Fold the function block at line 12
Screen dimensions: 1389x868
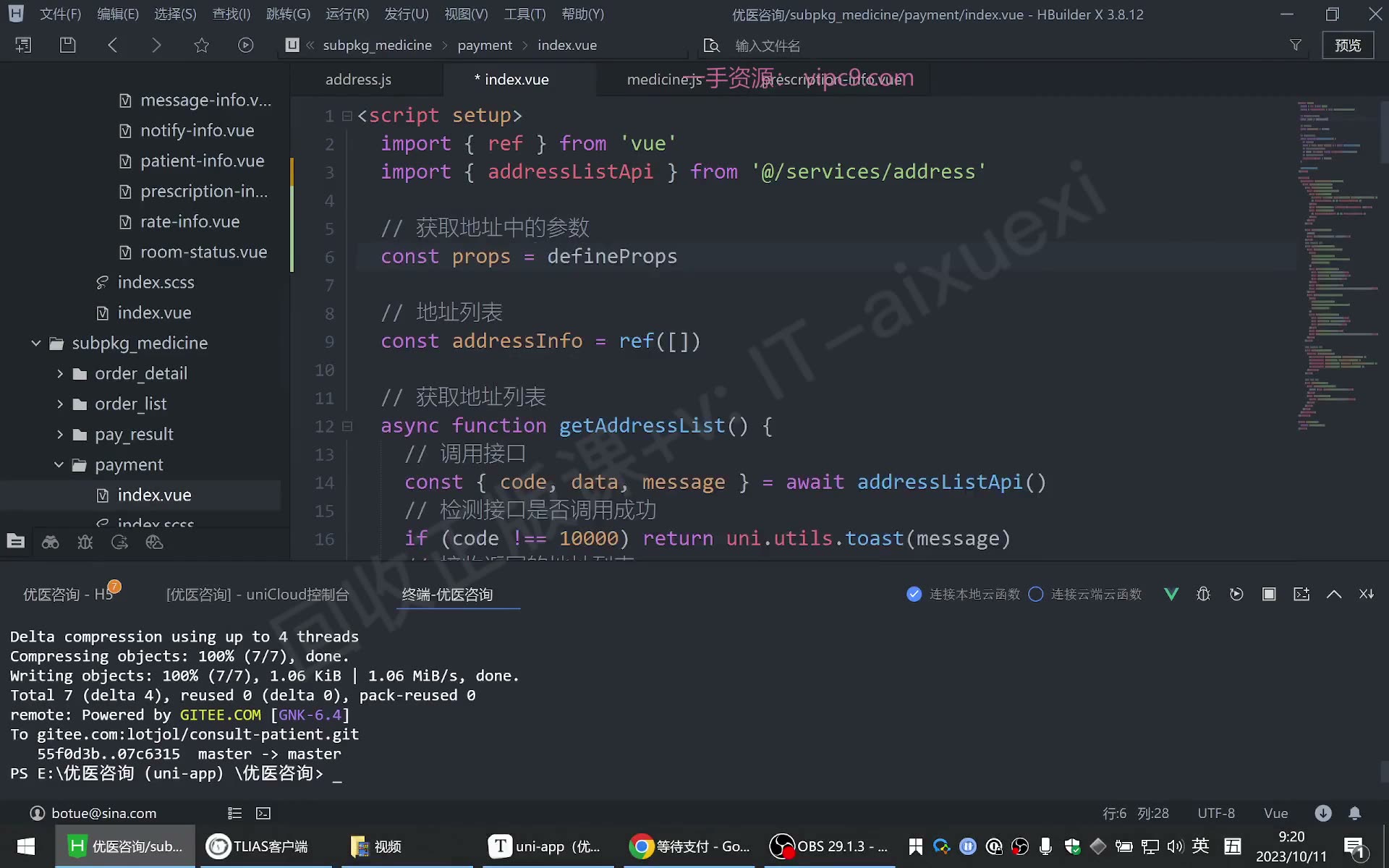click(x=347, y=426)
